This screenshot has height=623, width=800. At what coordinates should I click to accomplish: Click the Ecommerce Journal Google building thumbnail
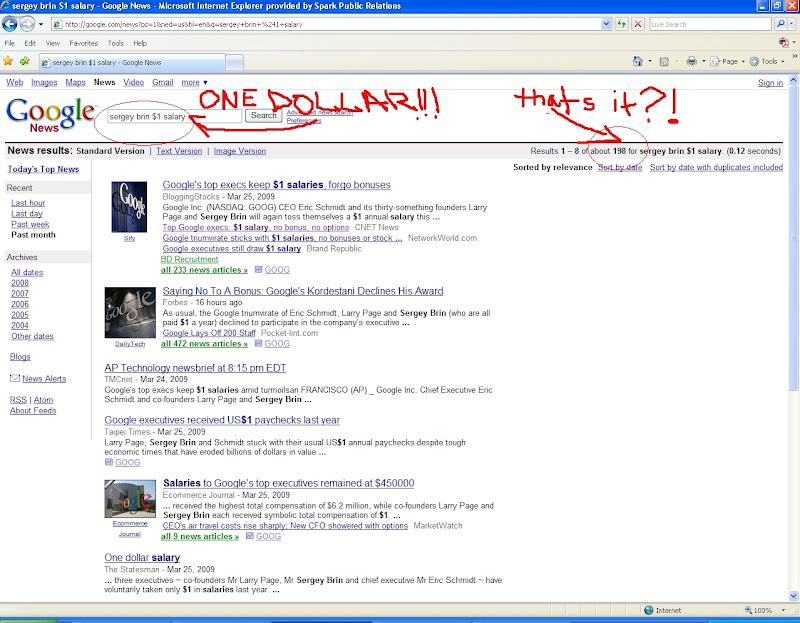(130, 499)
